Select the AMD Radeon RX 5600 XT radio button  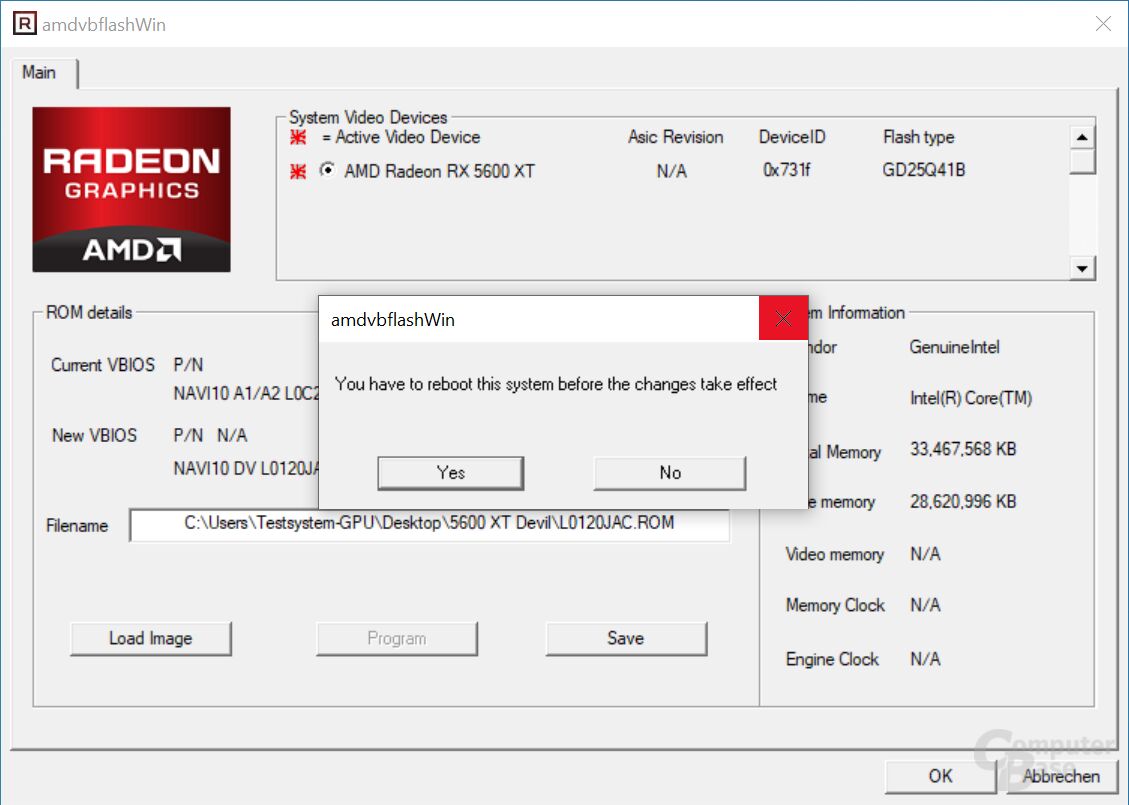click(328, 170)
